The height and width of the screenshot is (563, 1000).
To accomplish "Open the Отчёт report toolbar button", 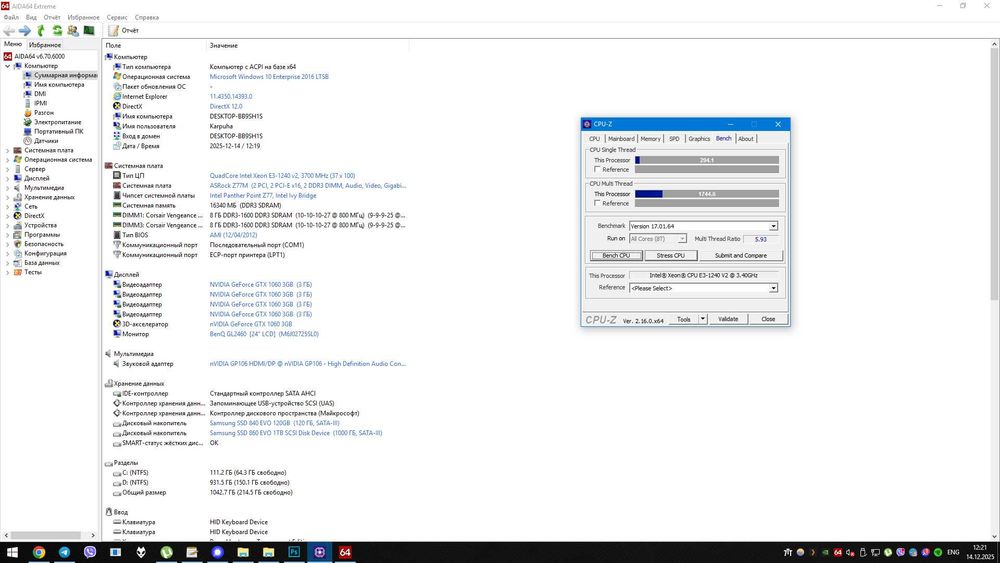I will tap(124, 31).
